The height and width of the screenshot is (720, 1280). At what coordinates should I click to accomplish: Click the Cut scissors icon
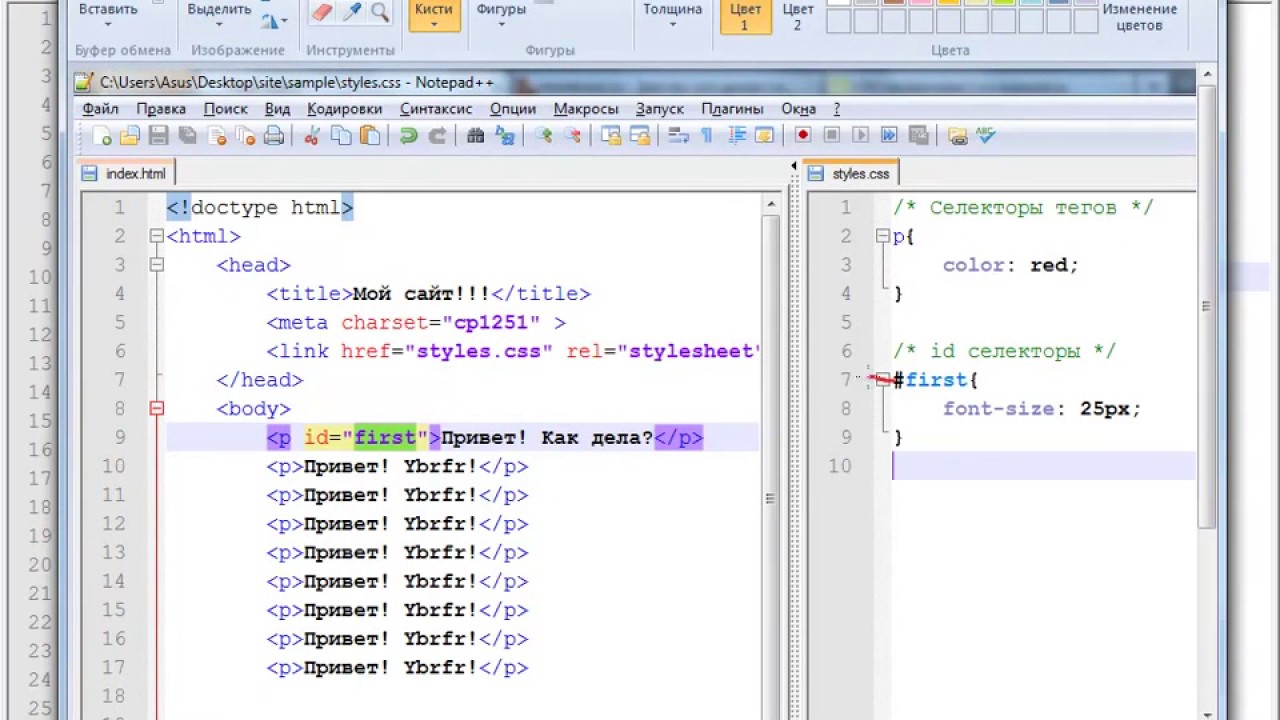click(x=311, y=136)
